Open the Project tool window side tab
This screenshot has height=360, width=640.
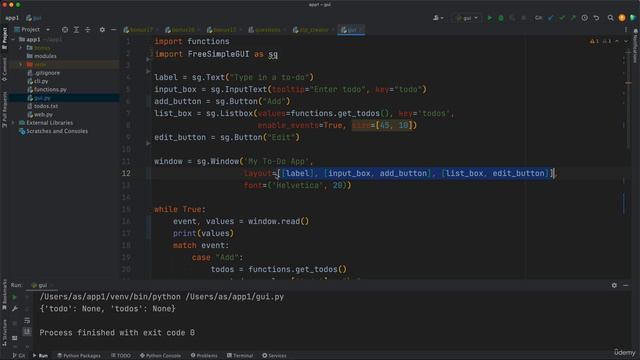pyautogui.click(x=4, y=38)
